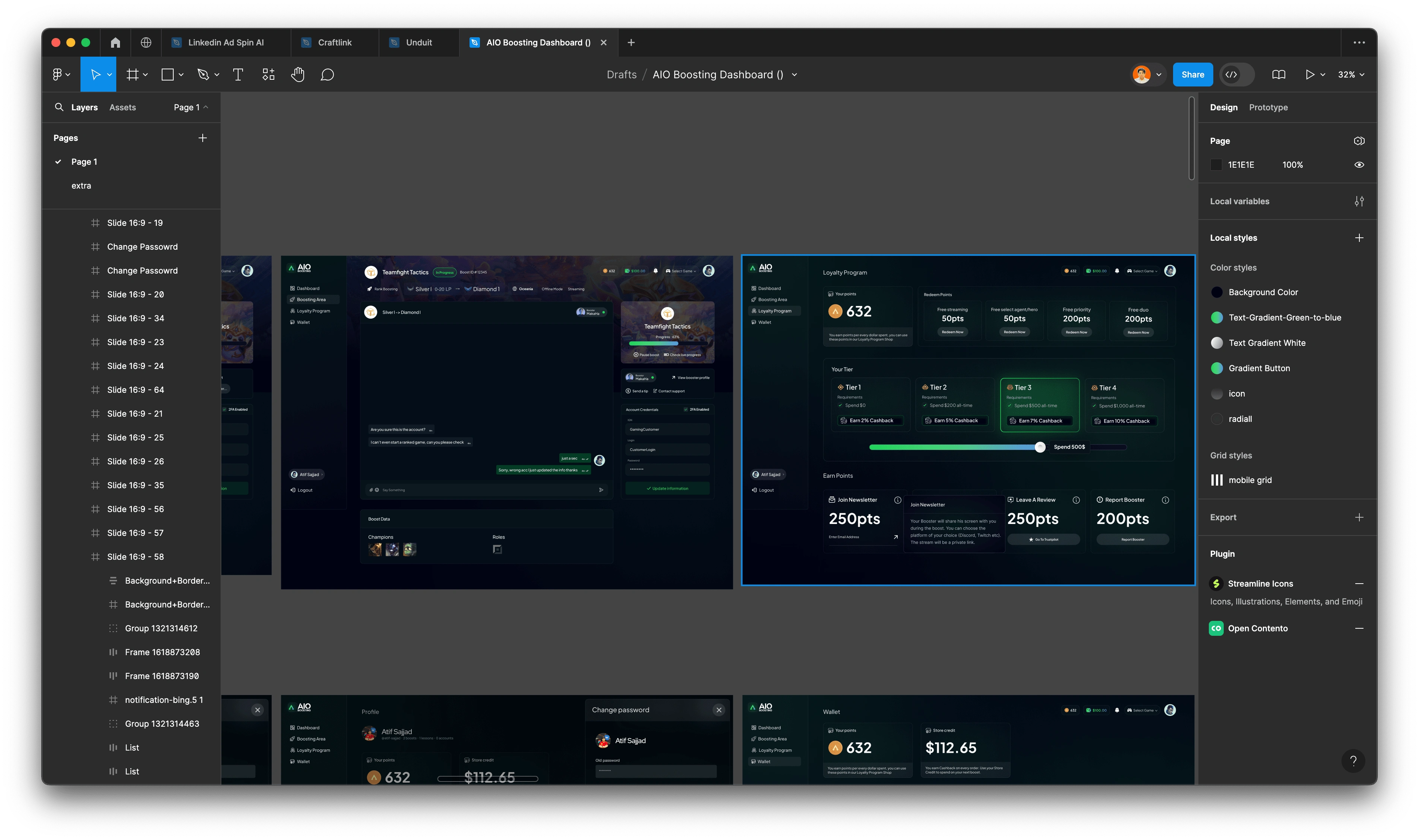Close the AIO Boosting Dashboard tab

pos(603,42)
